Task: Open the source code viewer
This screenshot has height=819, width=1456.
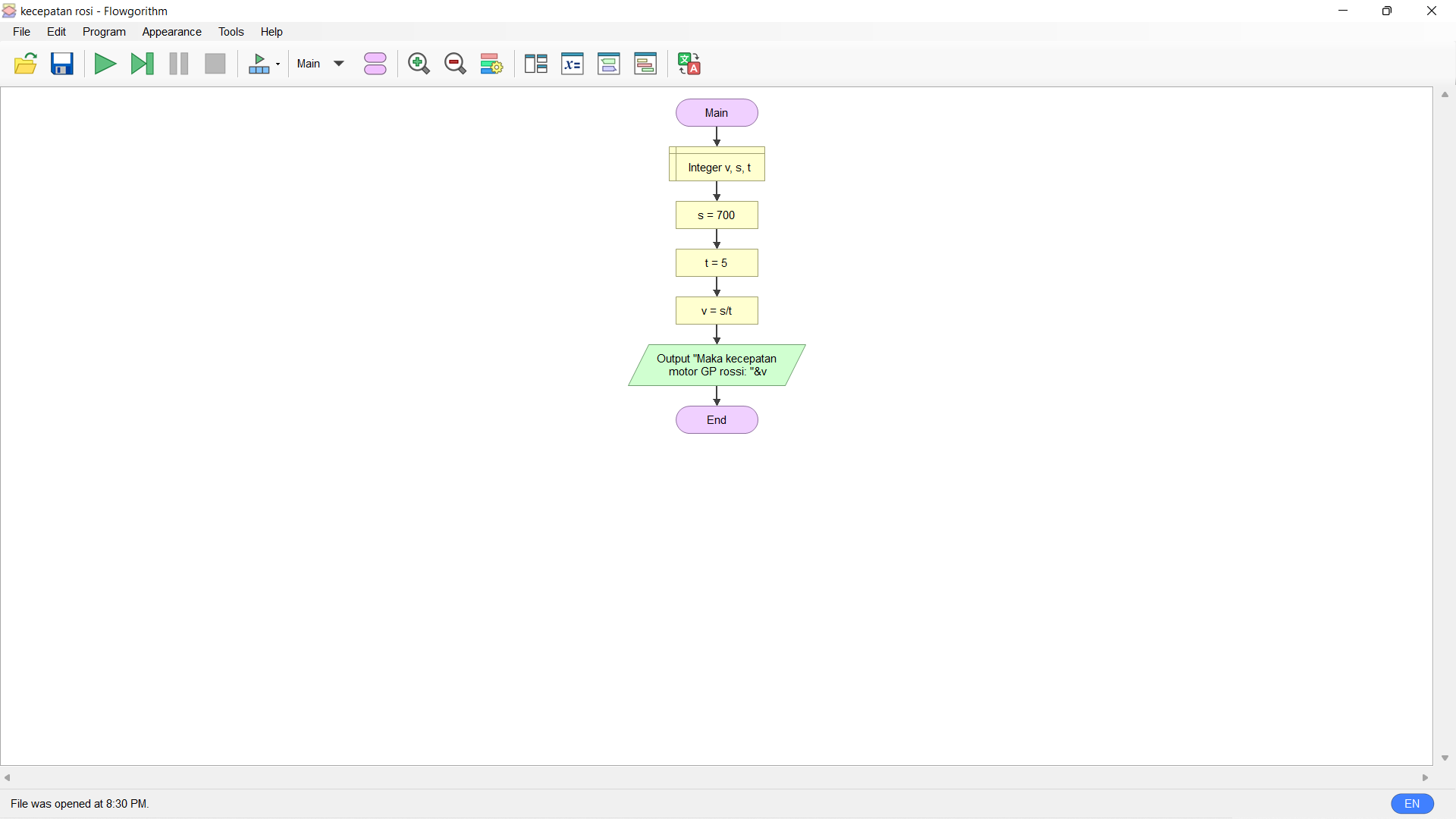Action: click(x=609, y=64)
